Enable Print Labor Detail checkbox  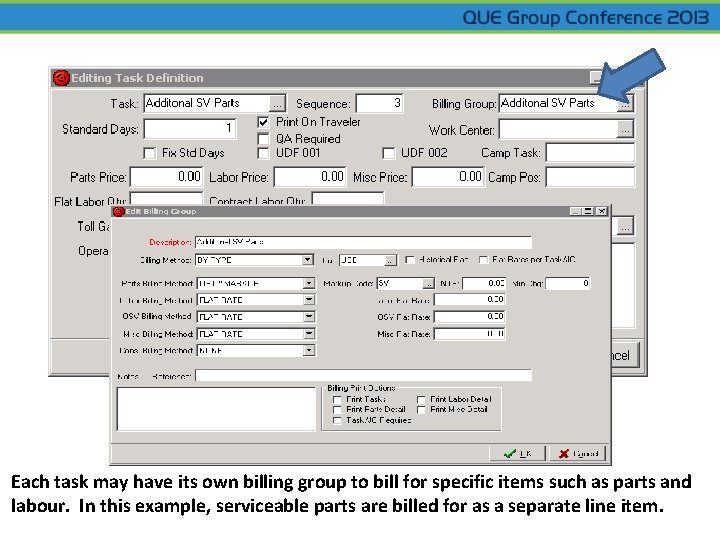421,399
